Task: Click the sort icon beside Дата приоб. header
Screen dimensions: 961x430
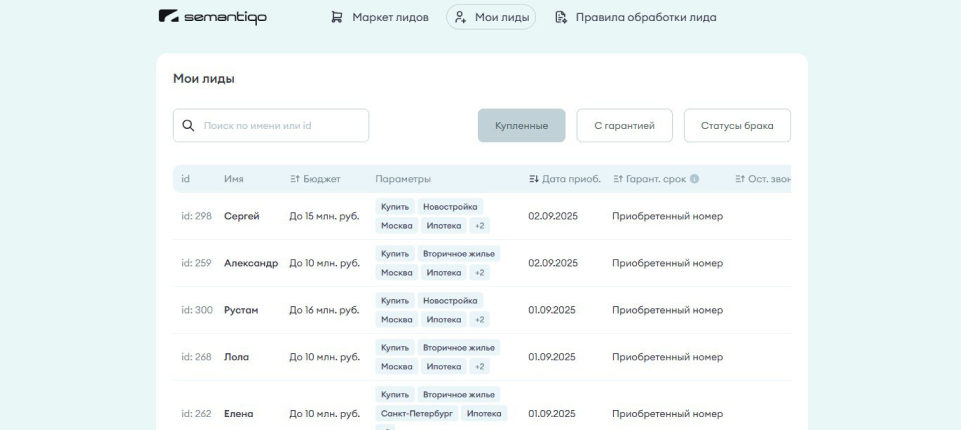Action: 534,179
